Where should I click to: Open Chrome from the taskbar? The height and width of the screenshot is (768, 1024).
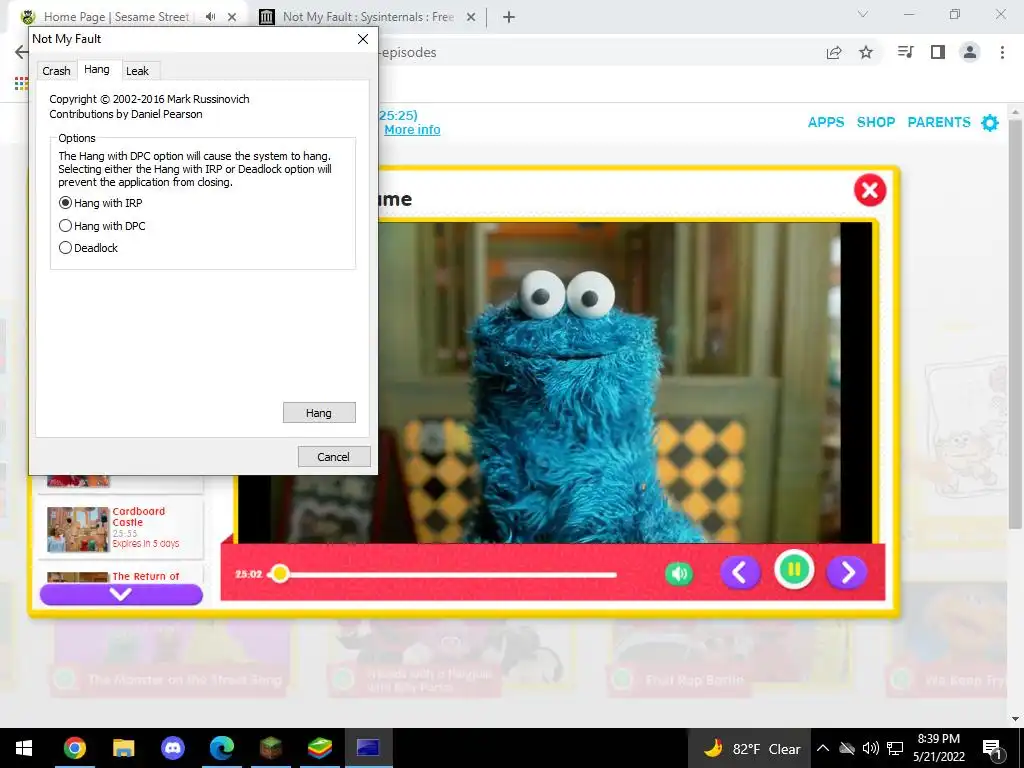[75, 748]
